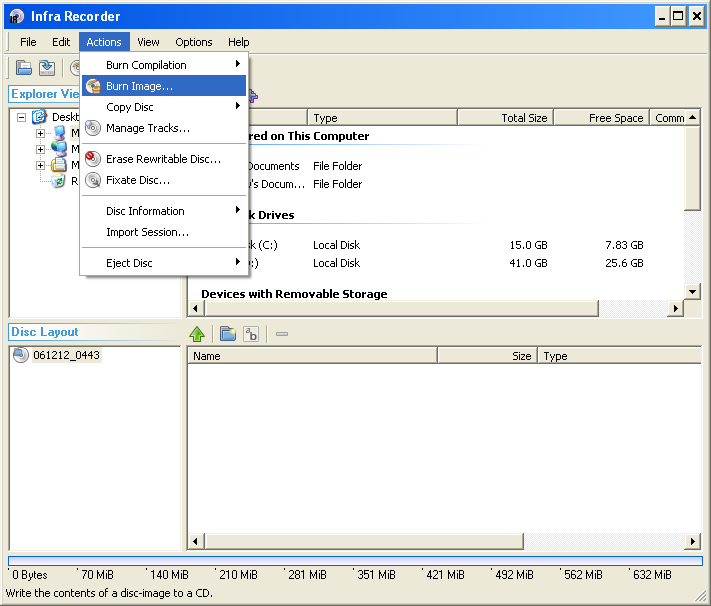Disc icon beside 061212_0443
Screen dimensions: 711x606
[21, 355]
